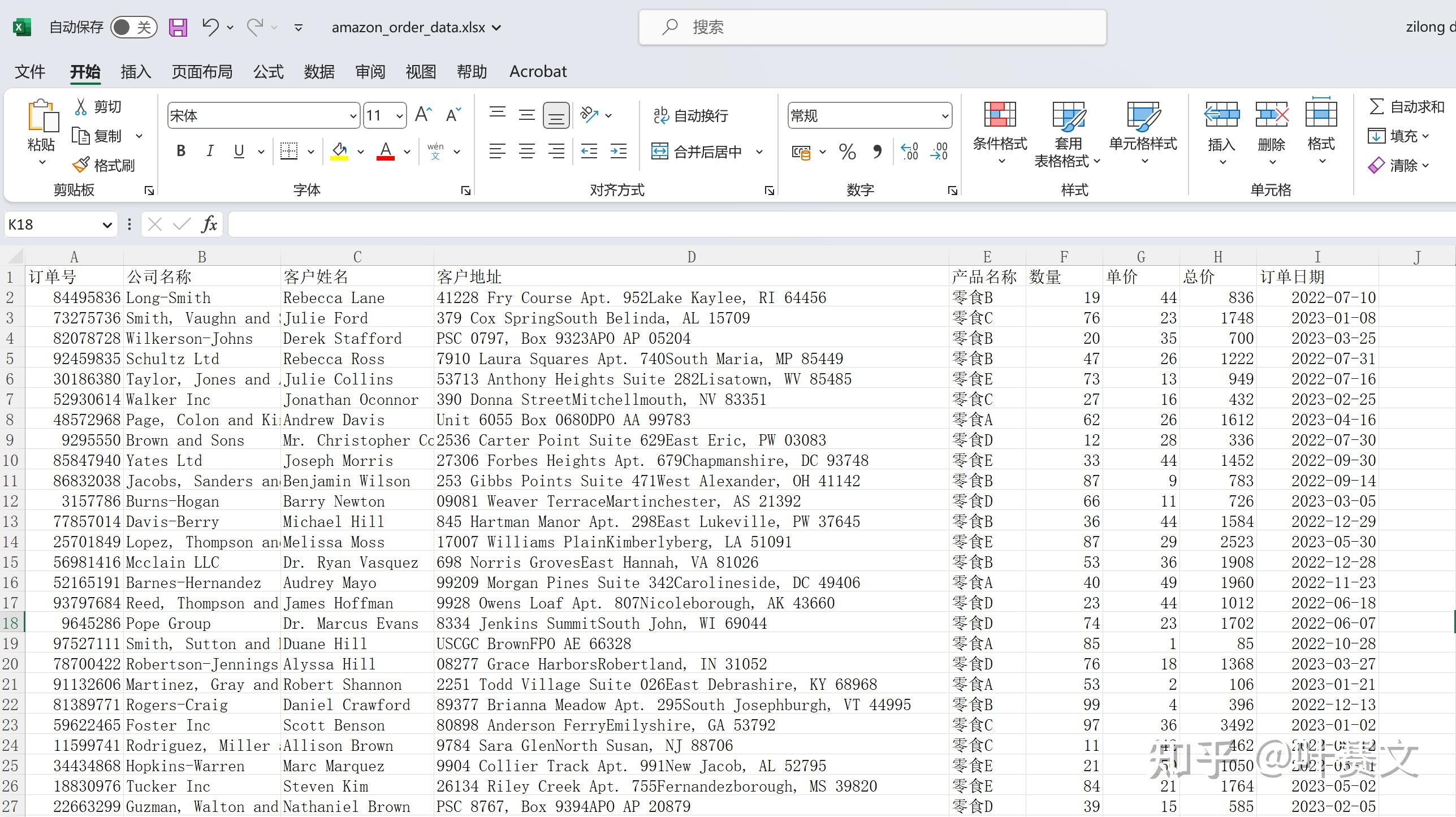Open the number format dropdown 常规
This screenshot has height=817, width=1456.
pos(945,116)
